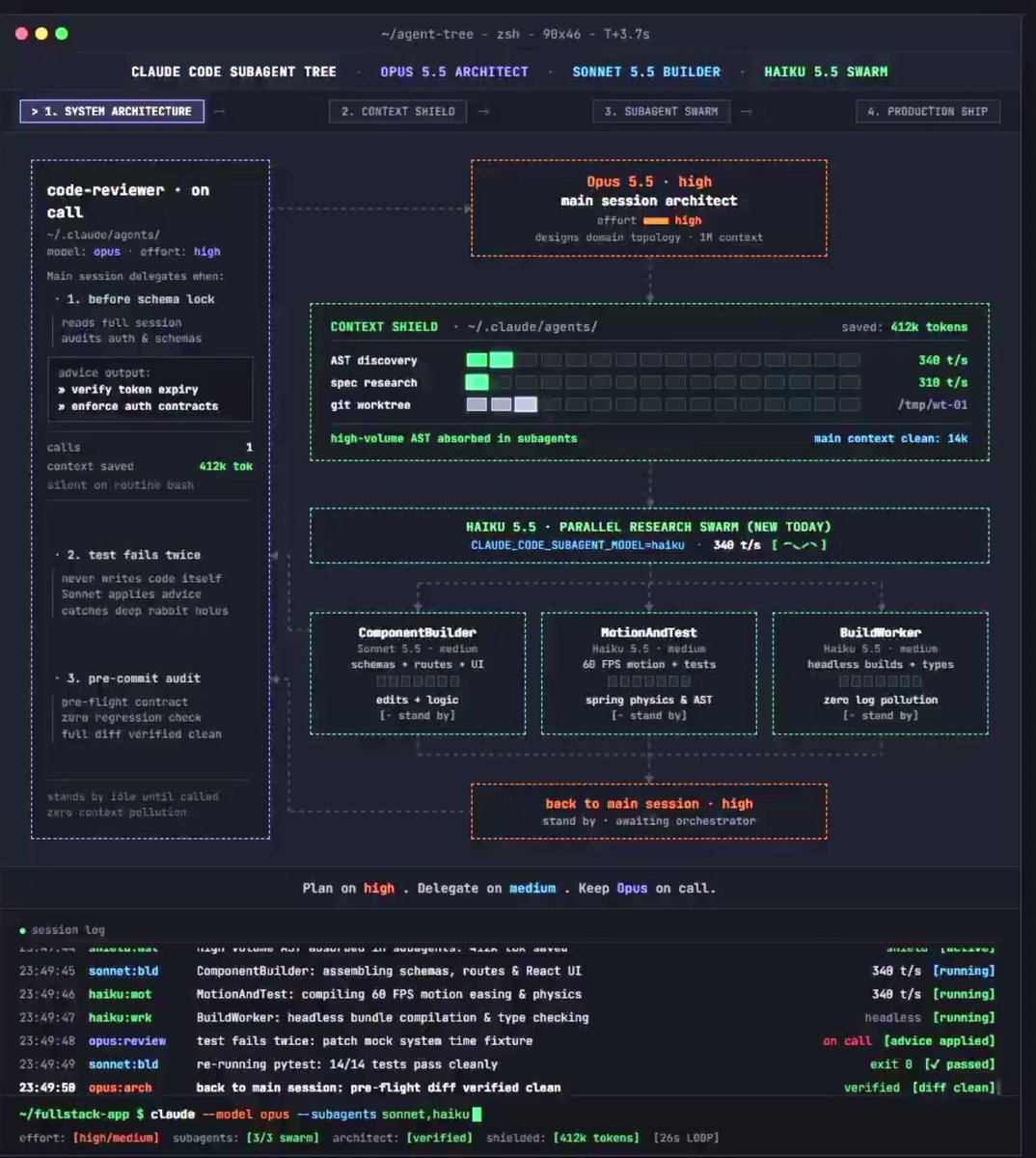Screen dimensions: 1036x1158
Task: Click the subagents: [3/3 swarm] status entry
Action: pos(245,1138)
